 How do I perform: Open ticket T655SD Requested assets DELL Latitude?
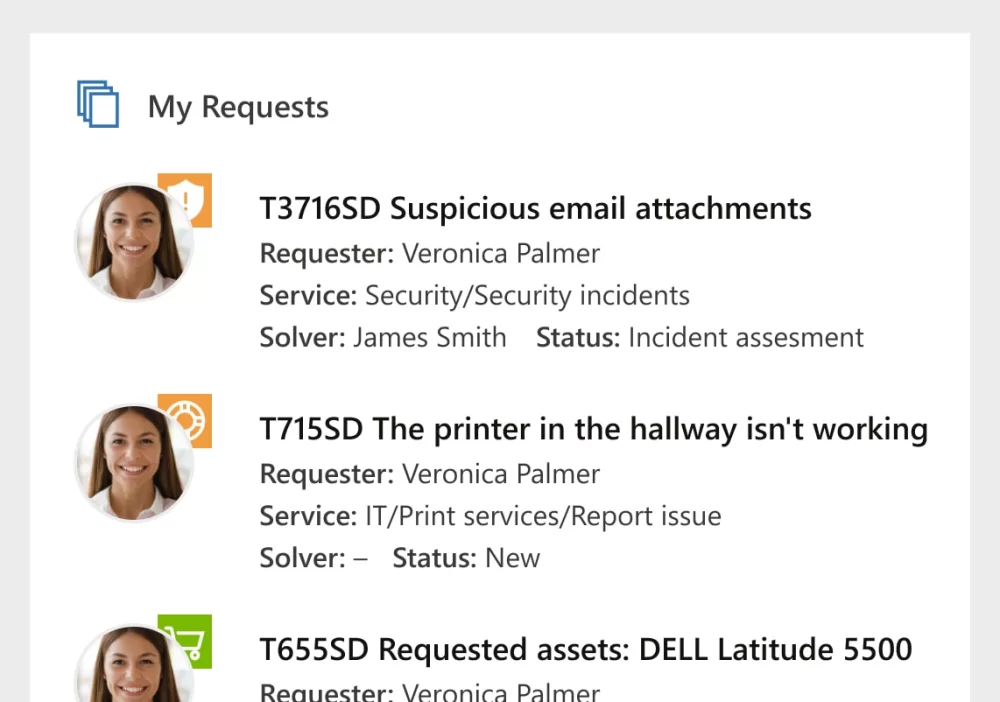pyautogui.click(x=585, y=649)
